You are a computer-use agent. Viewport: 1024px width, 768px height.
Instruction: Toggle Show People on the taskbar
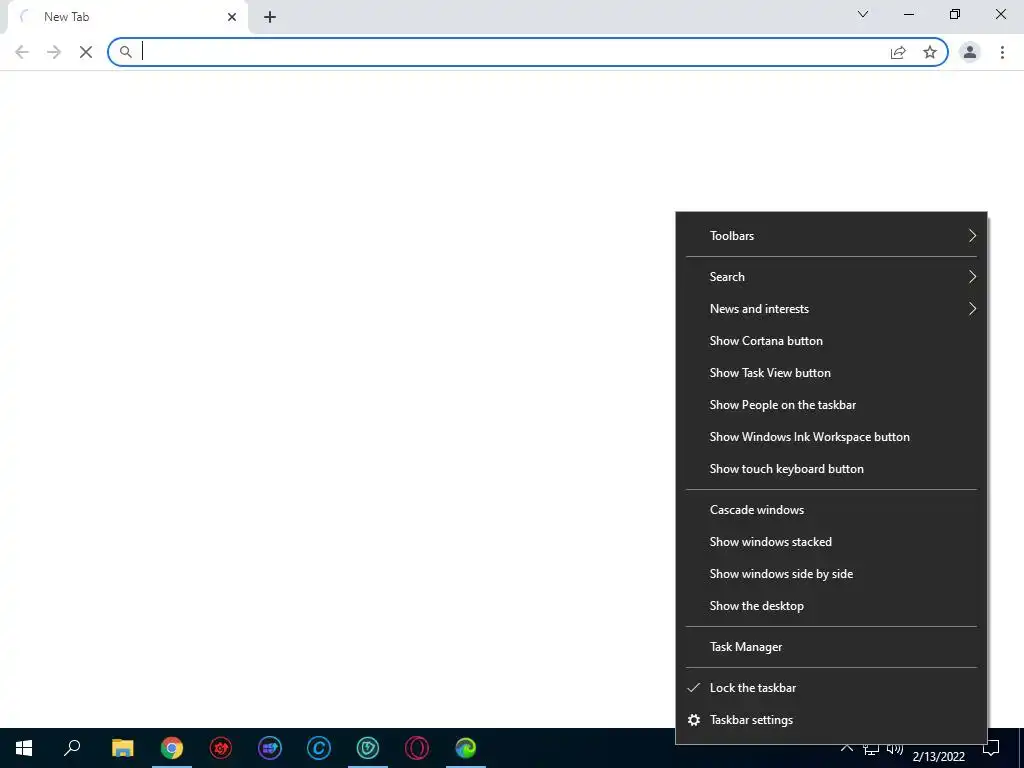pos(831,405)
